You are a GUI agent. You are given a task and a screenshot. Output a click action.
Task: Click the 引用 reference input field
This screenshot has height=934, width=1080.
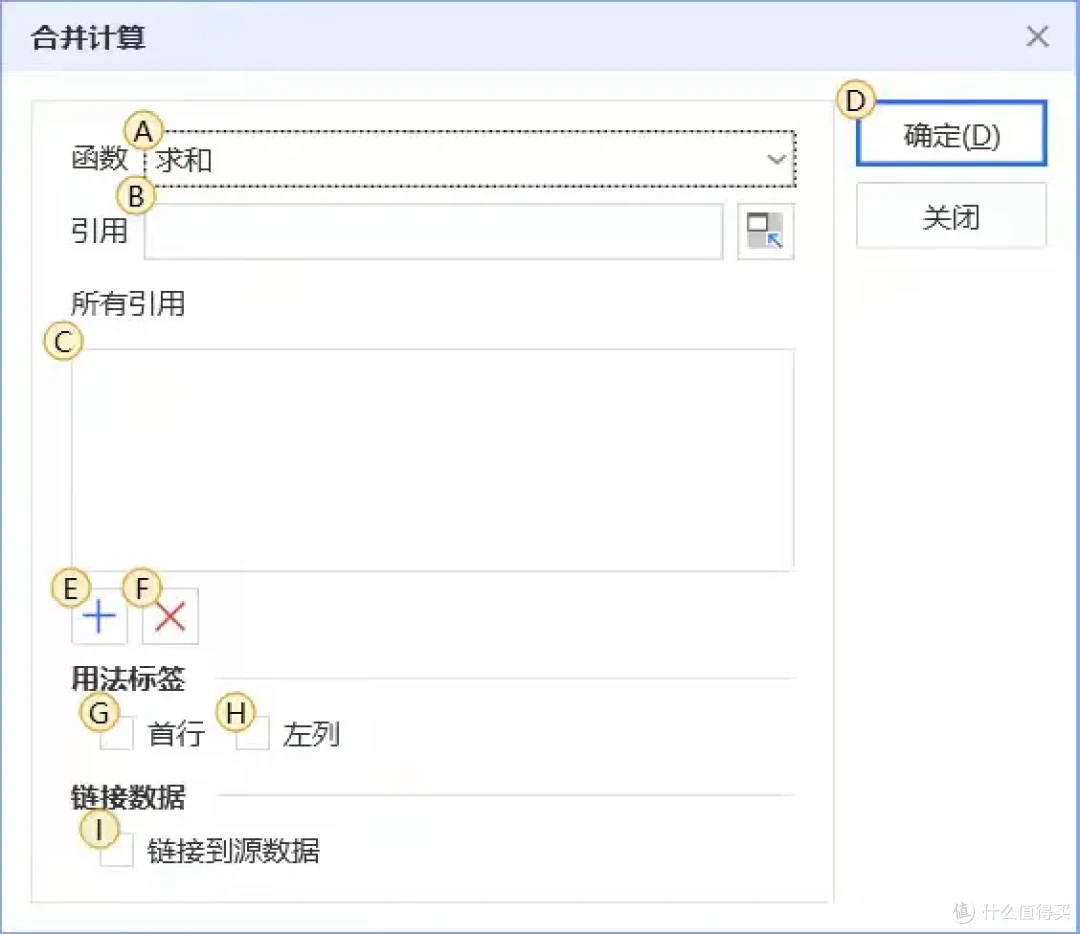pos(434,231)
